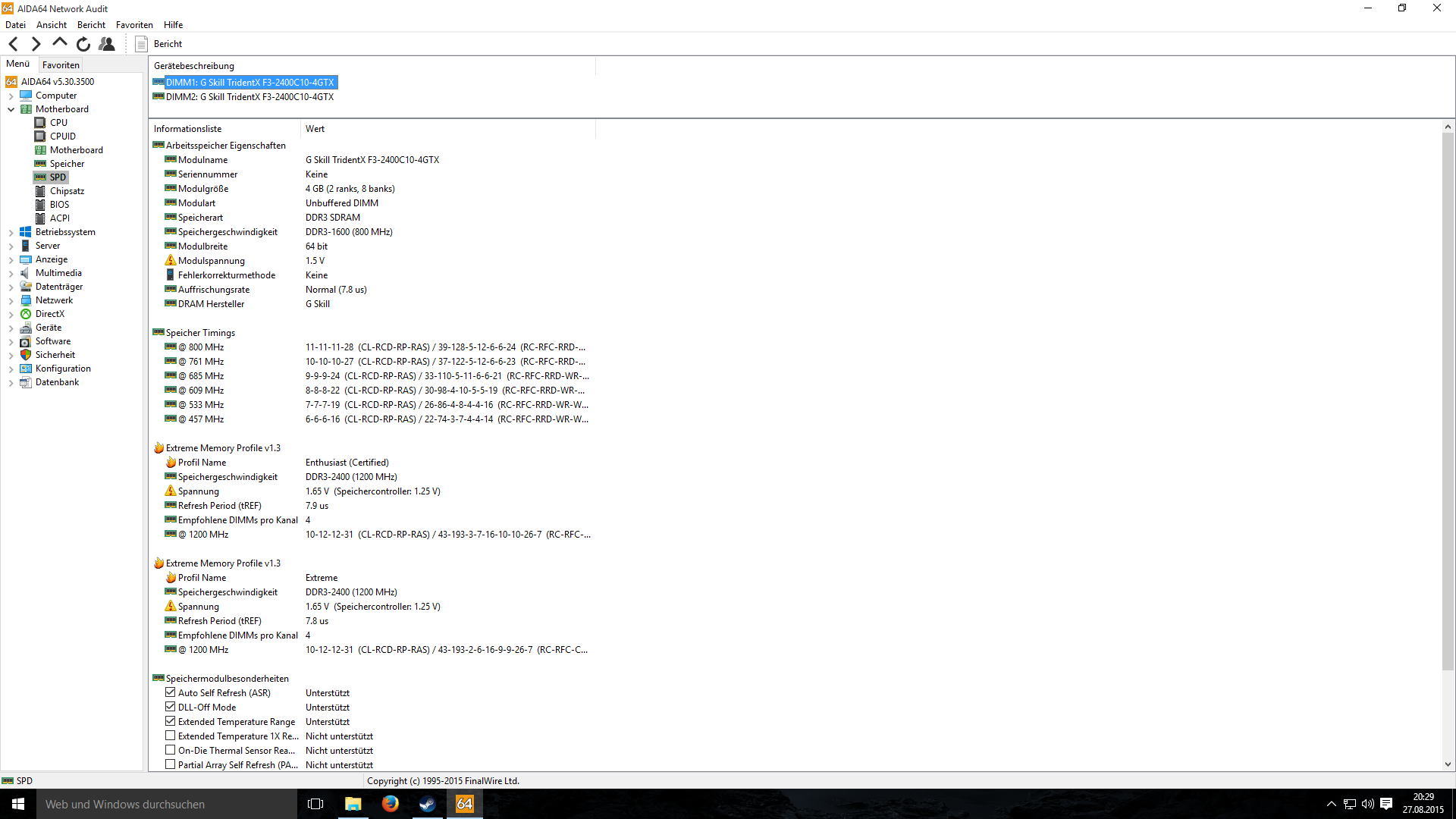1456x819 pixels.
Task: Toggle Auto Self Refresh (ASR) checkbox
Action: click(171, 692)
